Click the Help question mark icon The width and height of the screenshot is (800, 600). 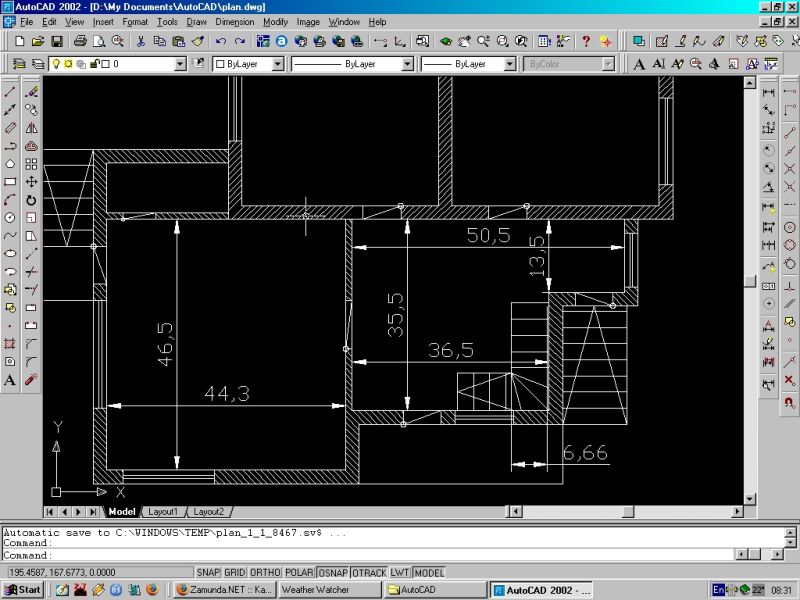click(586, 41)
